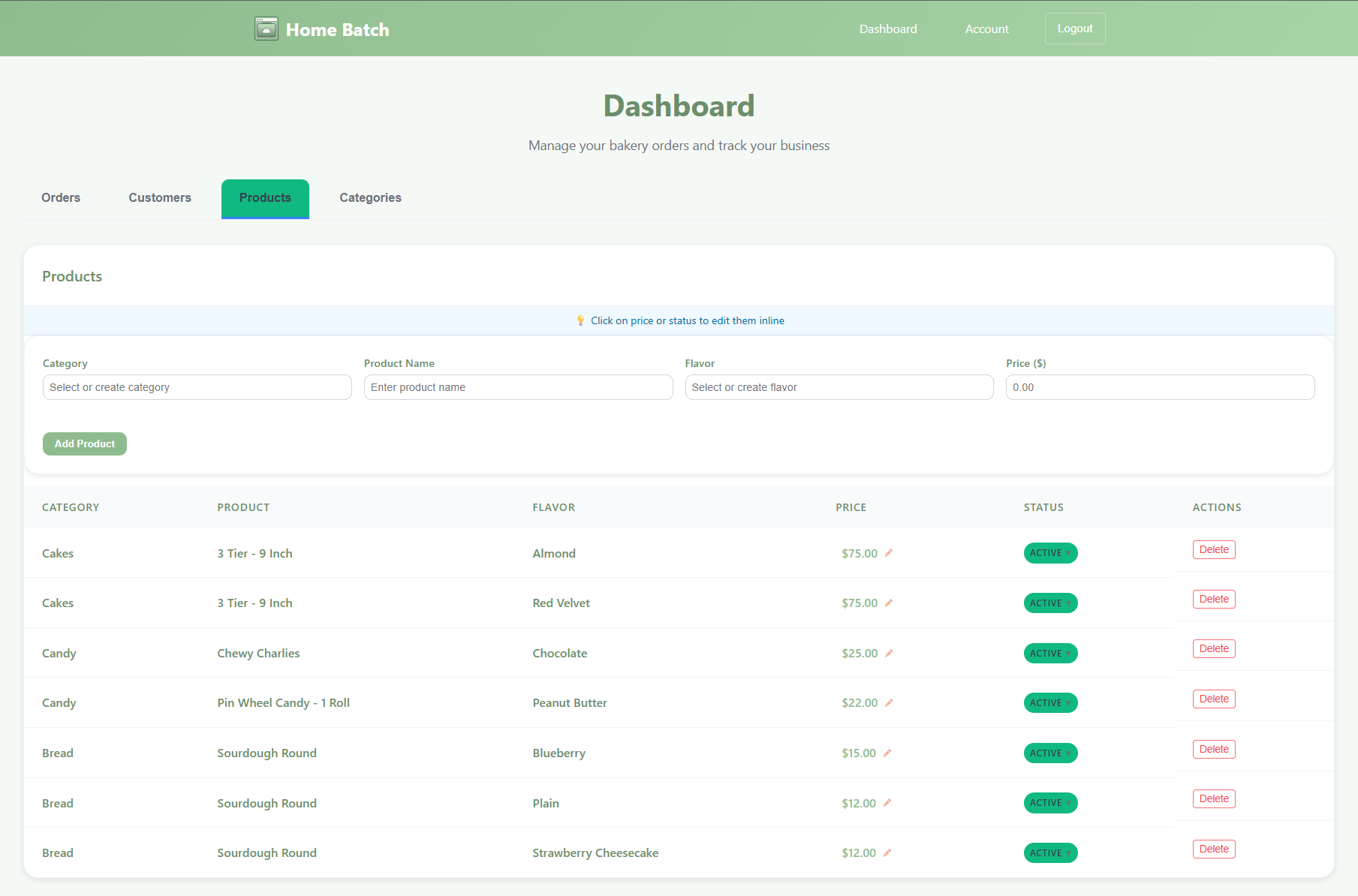Click the pencil icon for Blueberry price

tap(887, 753)
